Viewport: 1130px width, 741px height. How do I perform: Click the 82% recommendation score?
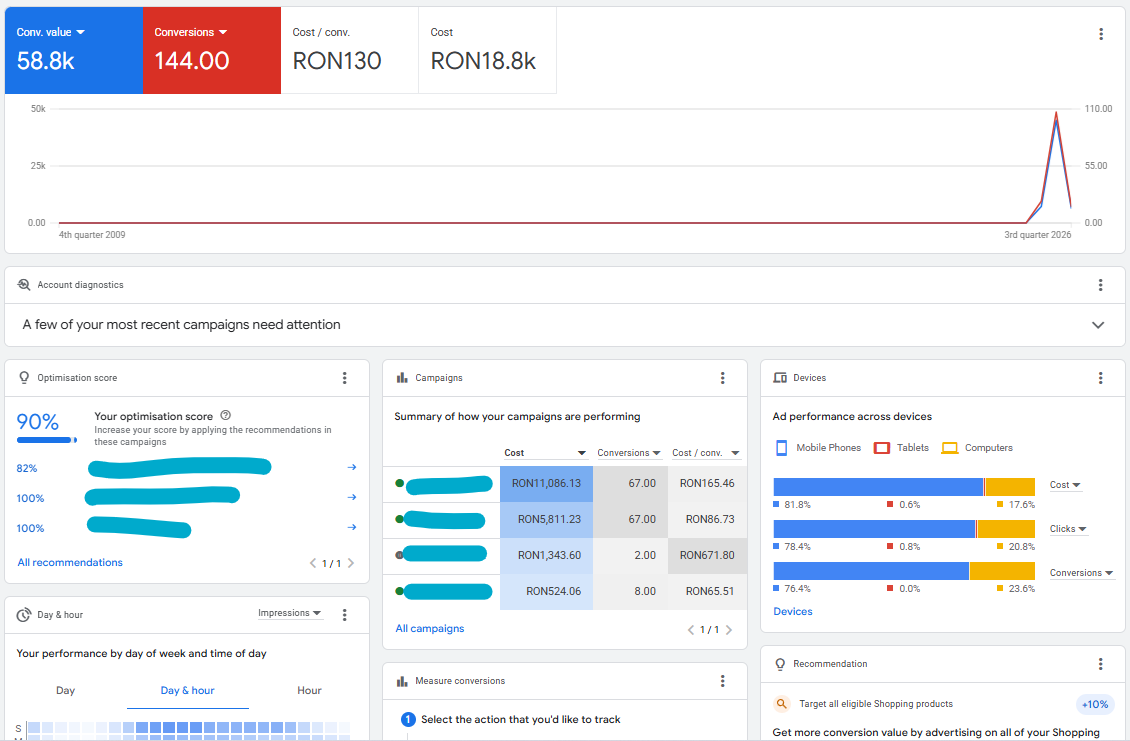tap(27, 468)
